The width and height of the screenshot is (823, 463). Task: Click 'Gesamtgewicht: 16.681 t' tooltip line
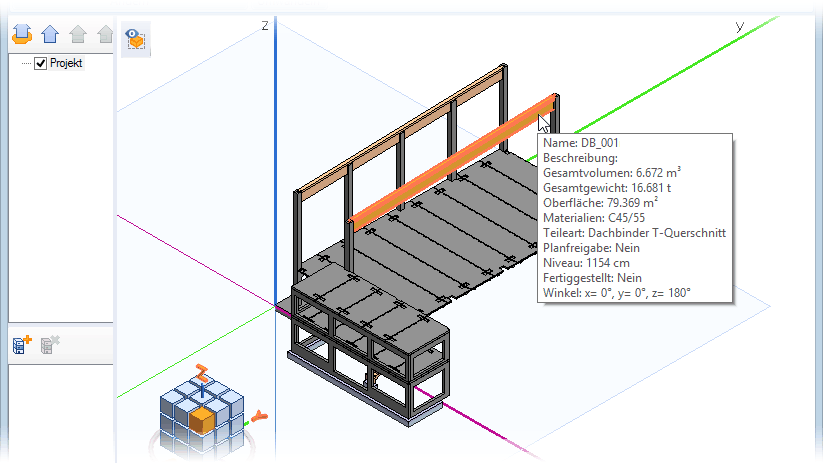pyautogui.click(x=607, y=188)
